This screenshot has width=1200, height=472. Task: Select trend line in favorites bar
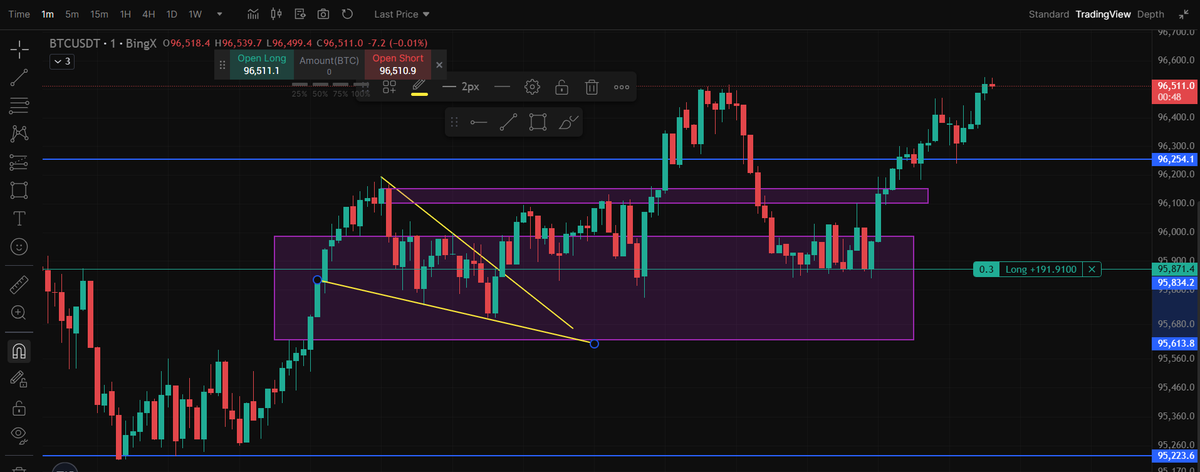(x=508, y=122)
